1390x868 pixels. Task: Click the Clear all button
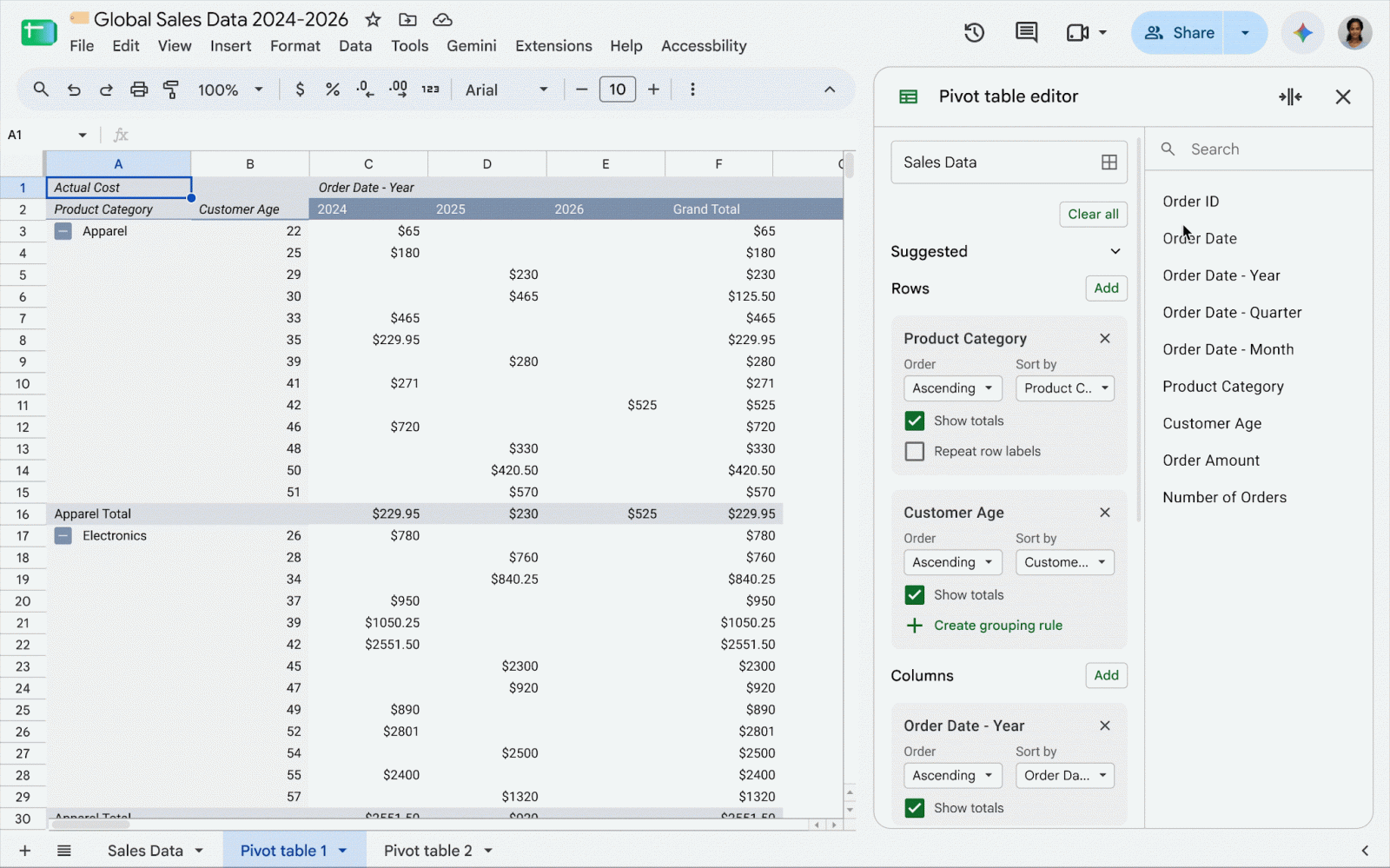(1093, 214)
